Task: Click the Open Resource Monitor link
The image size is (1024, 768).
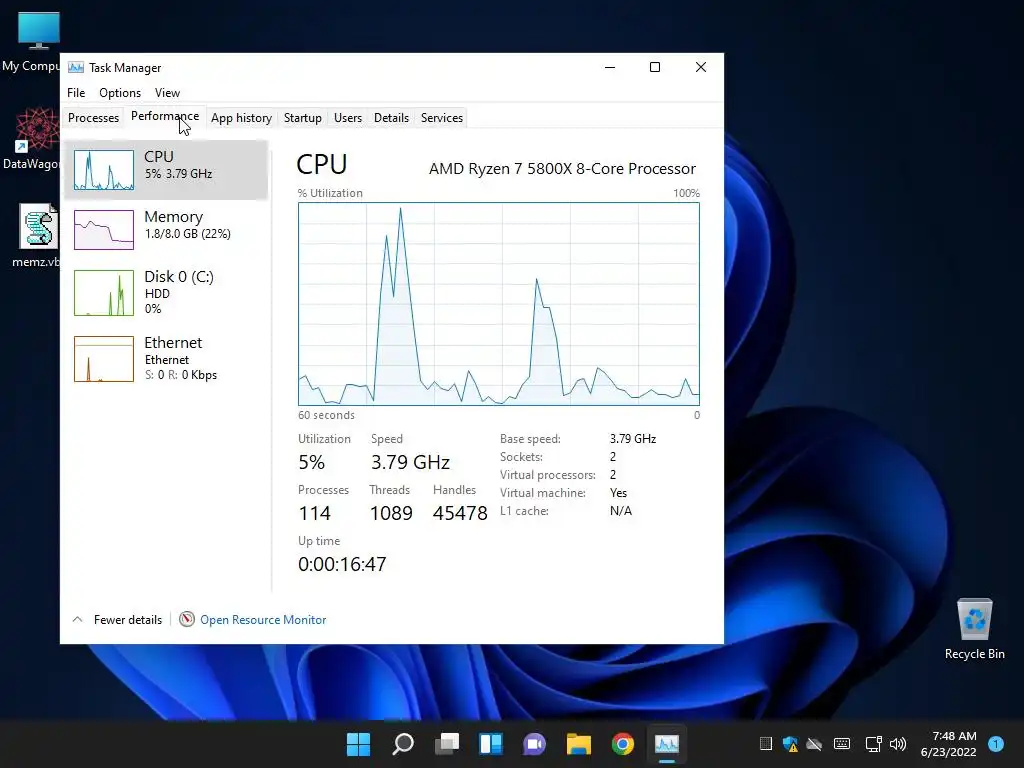Action: click(x=263, y=620)
